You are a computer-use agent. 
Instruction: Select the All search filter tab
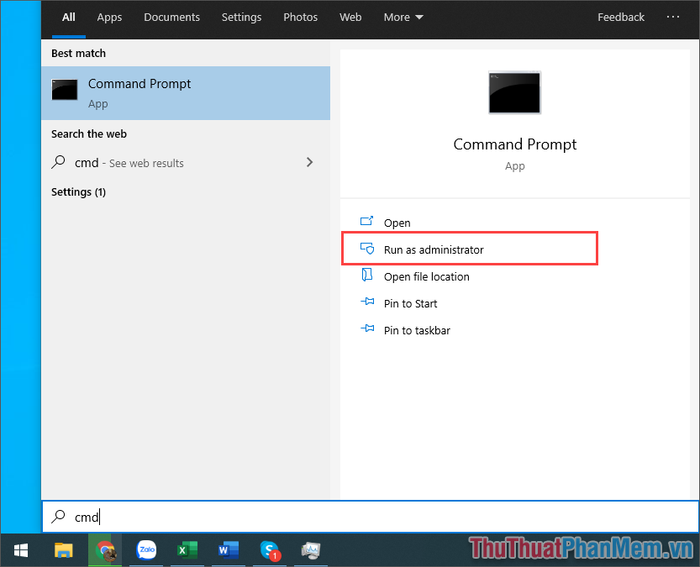(x=68, y=17)
